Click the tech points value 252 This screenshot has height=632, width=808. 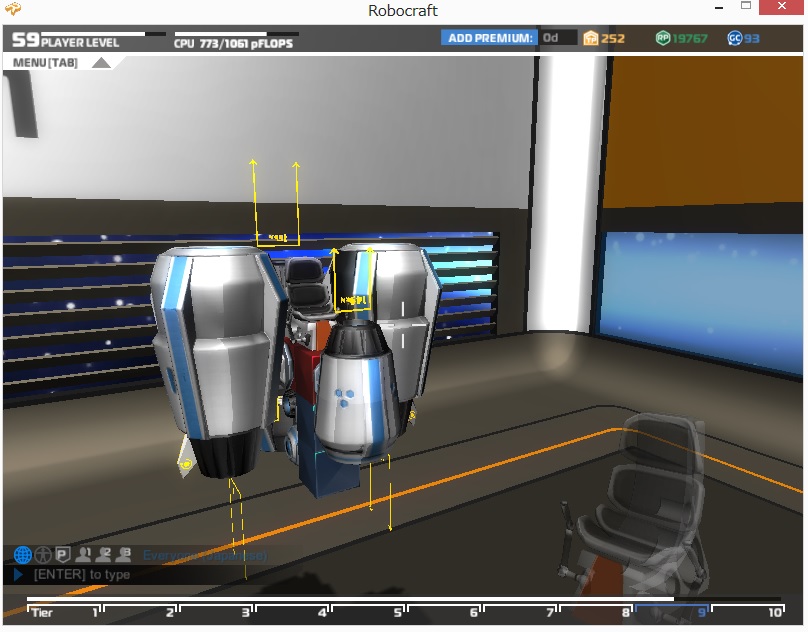[x=613, y=38]
